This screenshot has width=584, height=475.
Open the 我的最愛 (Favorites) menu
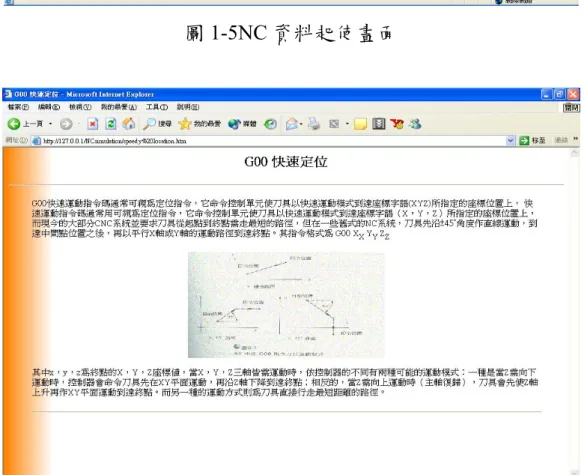[119, 107]
